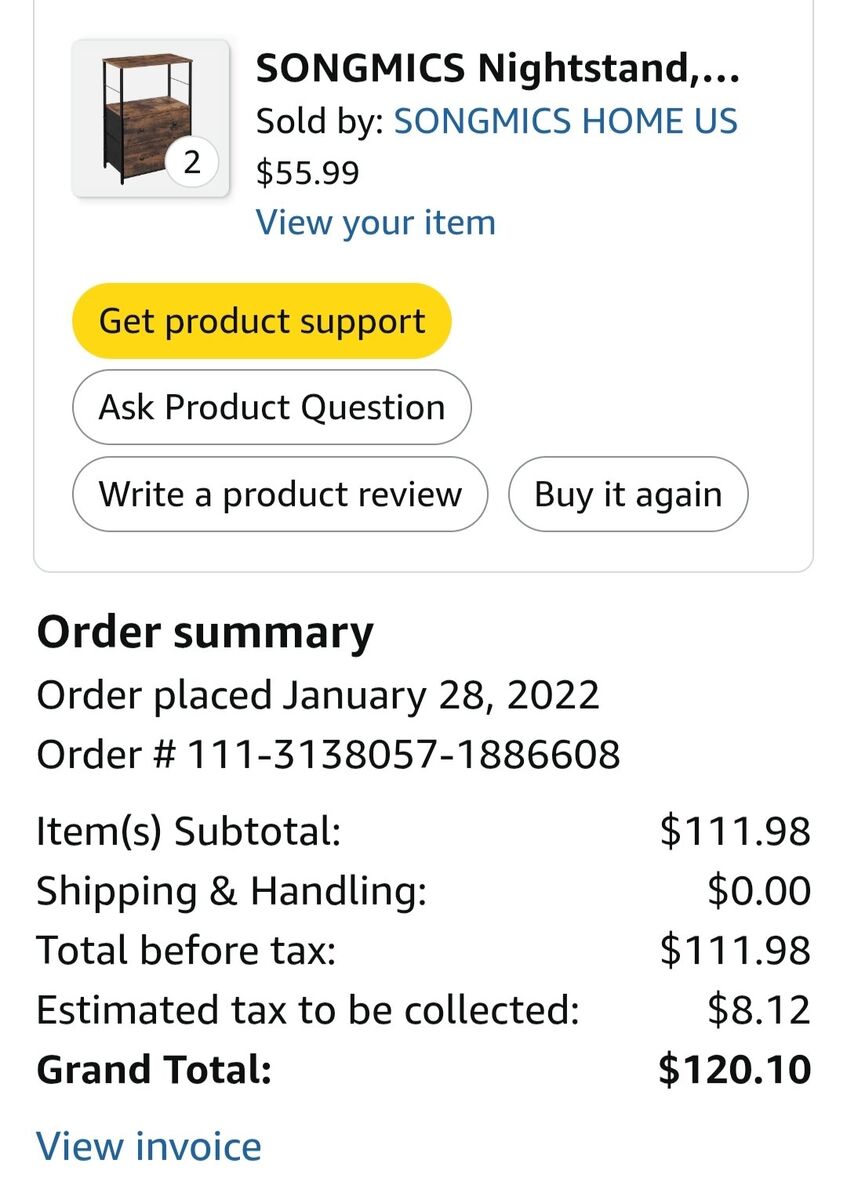The width and height of the screenshot is (847, 1200).
Task: Click the Shipping & Handling $0.00 value
Action: click(758, 891)
